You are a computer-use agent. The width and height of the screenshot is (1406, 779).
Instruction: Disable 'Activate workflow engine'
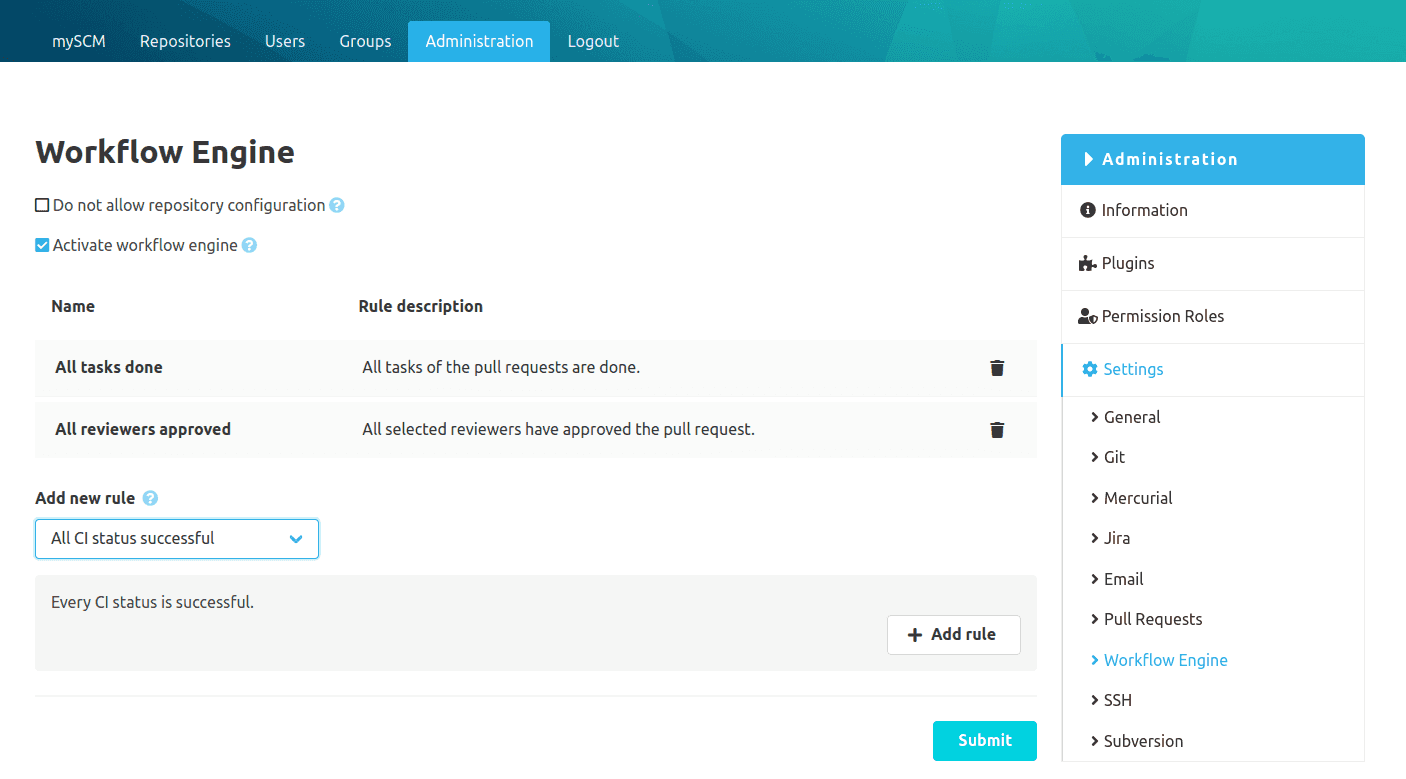pyautogui.click(x=42, y=244)
